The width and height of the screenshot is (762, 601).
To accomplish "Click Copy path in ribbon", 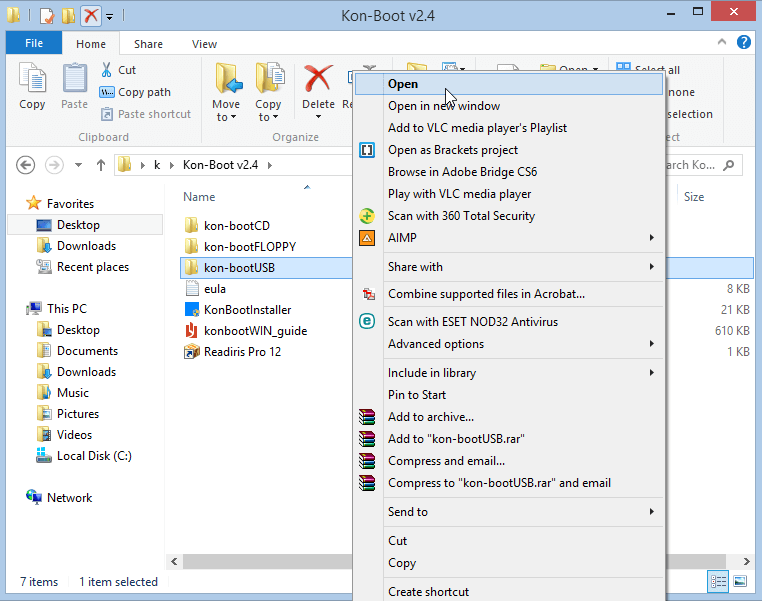I will (x=135, y=92).
